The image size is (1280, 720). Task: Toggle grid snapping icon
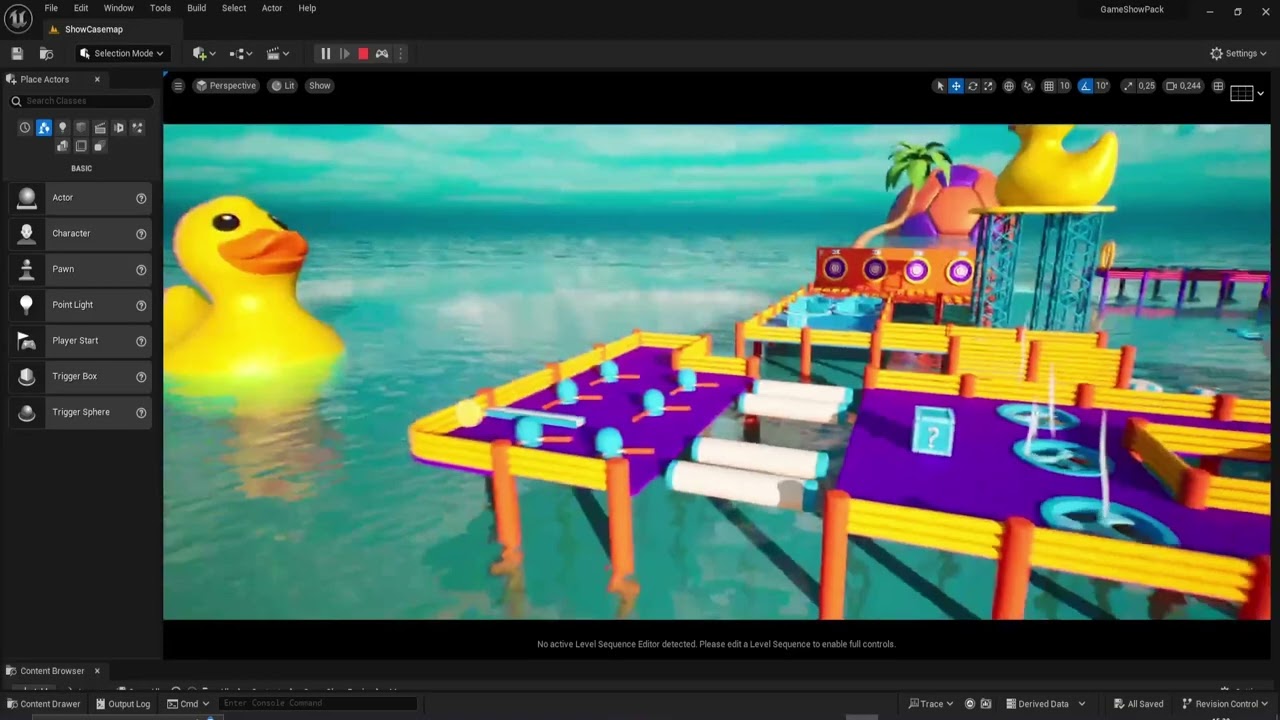[1048, 86]
